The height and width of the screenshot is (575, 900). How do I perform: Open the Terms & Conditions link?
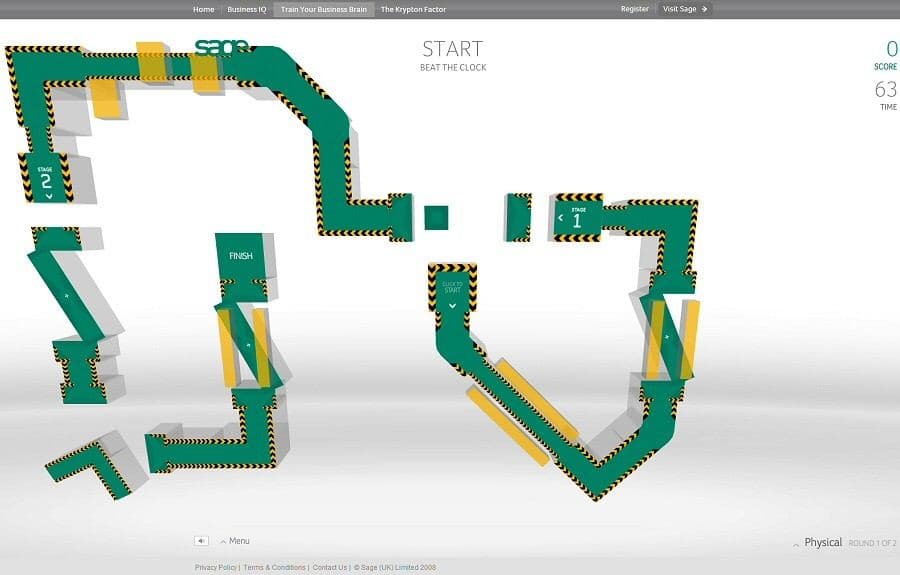[274, 568]
